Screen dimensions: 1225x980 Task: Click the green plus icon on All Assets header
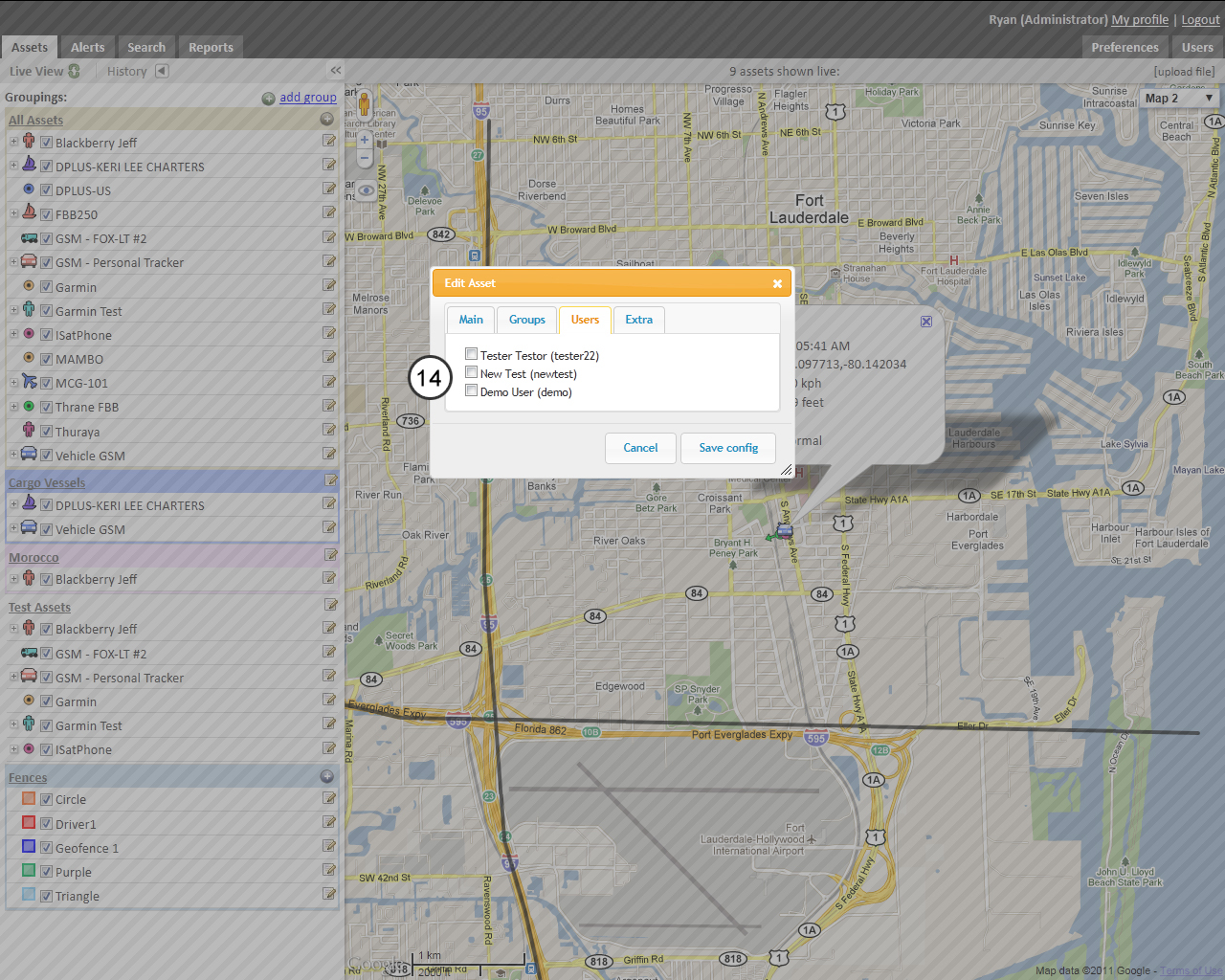(x=328, y=119)
